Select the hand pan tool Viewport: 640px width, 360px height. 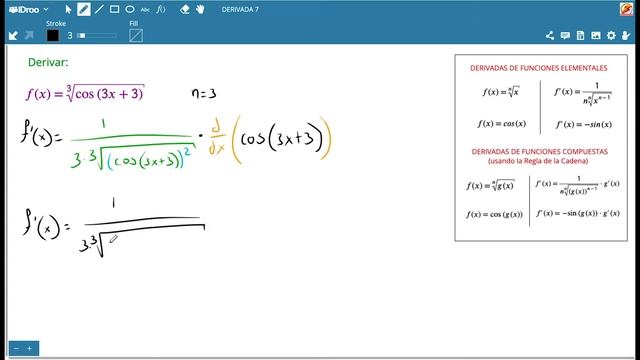[x=200, y=9]
